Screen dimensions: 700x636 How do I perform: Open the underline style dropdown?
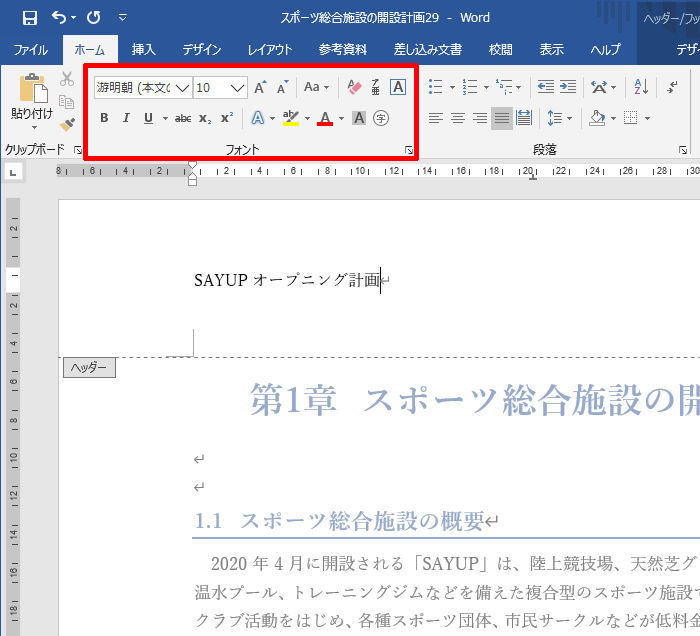pyautogui.click(x=165, y=118)
